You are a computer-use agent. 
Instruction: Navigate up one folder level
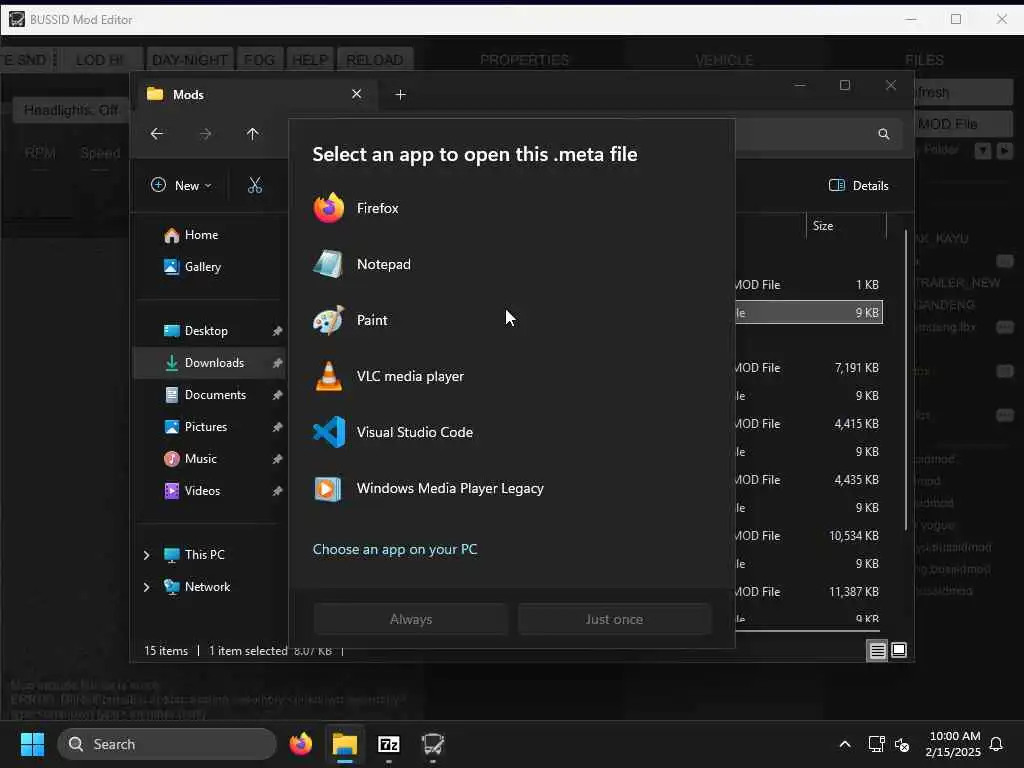(x=253, y=134)
